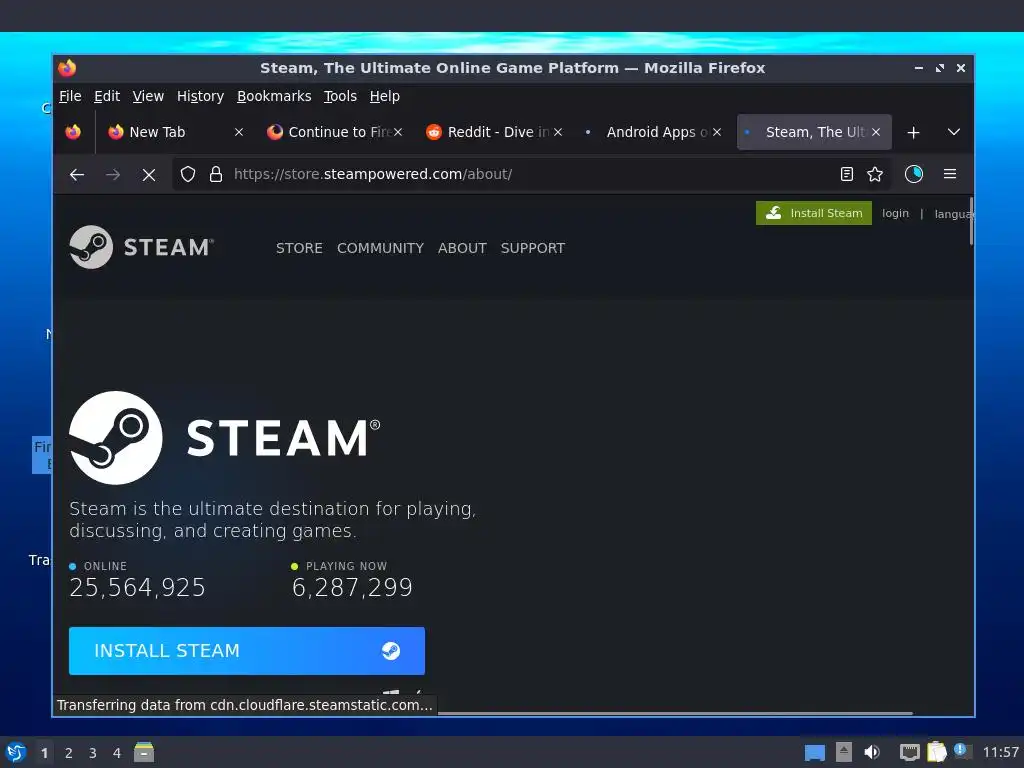Minimize the Firefox window
Viewport: 1024px width, 768px height.
tap(918, 68)
